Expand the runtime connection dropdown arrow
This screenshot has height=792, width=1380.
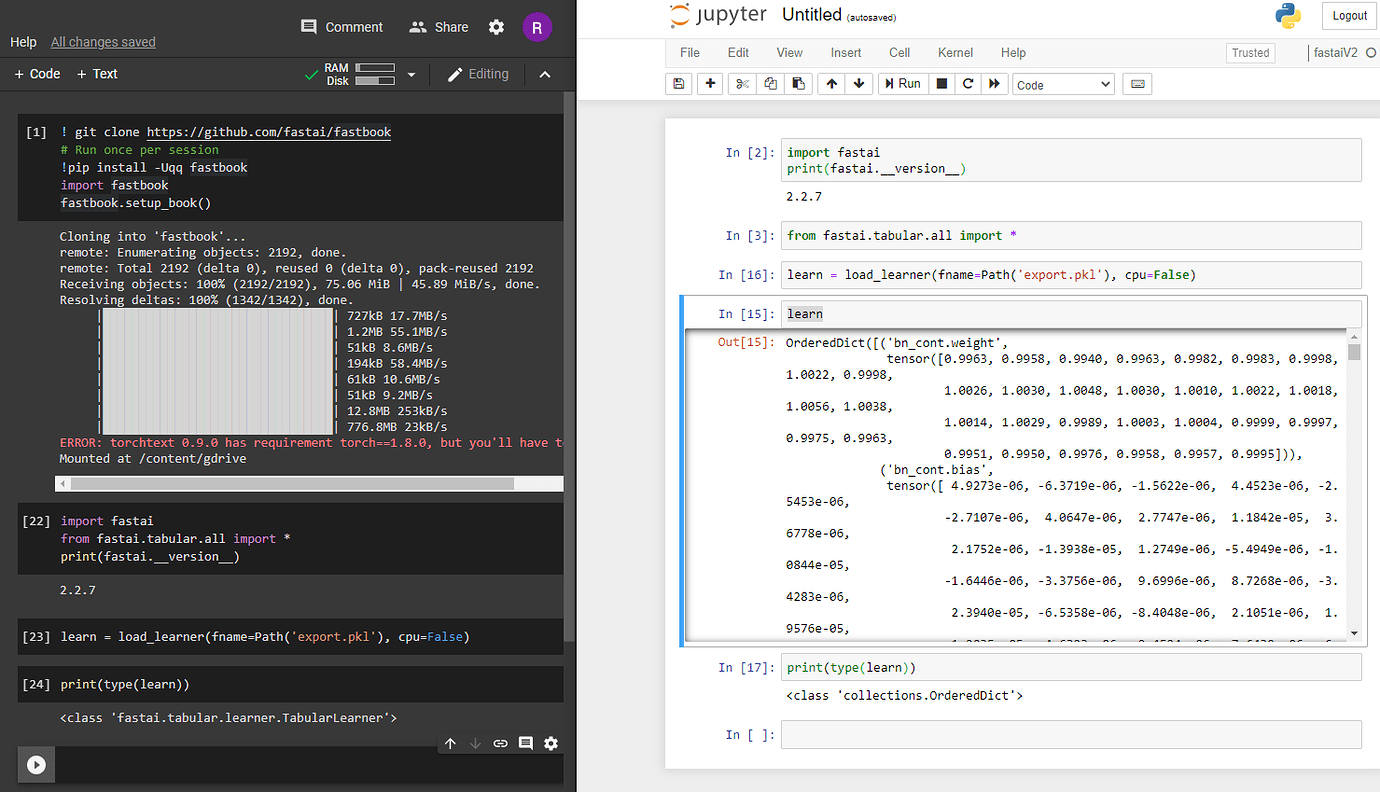[411, 75]
